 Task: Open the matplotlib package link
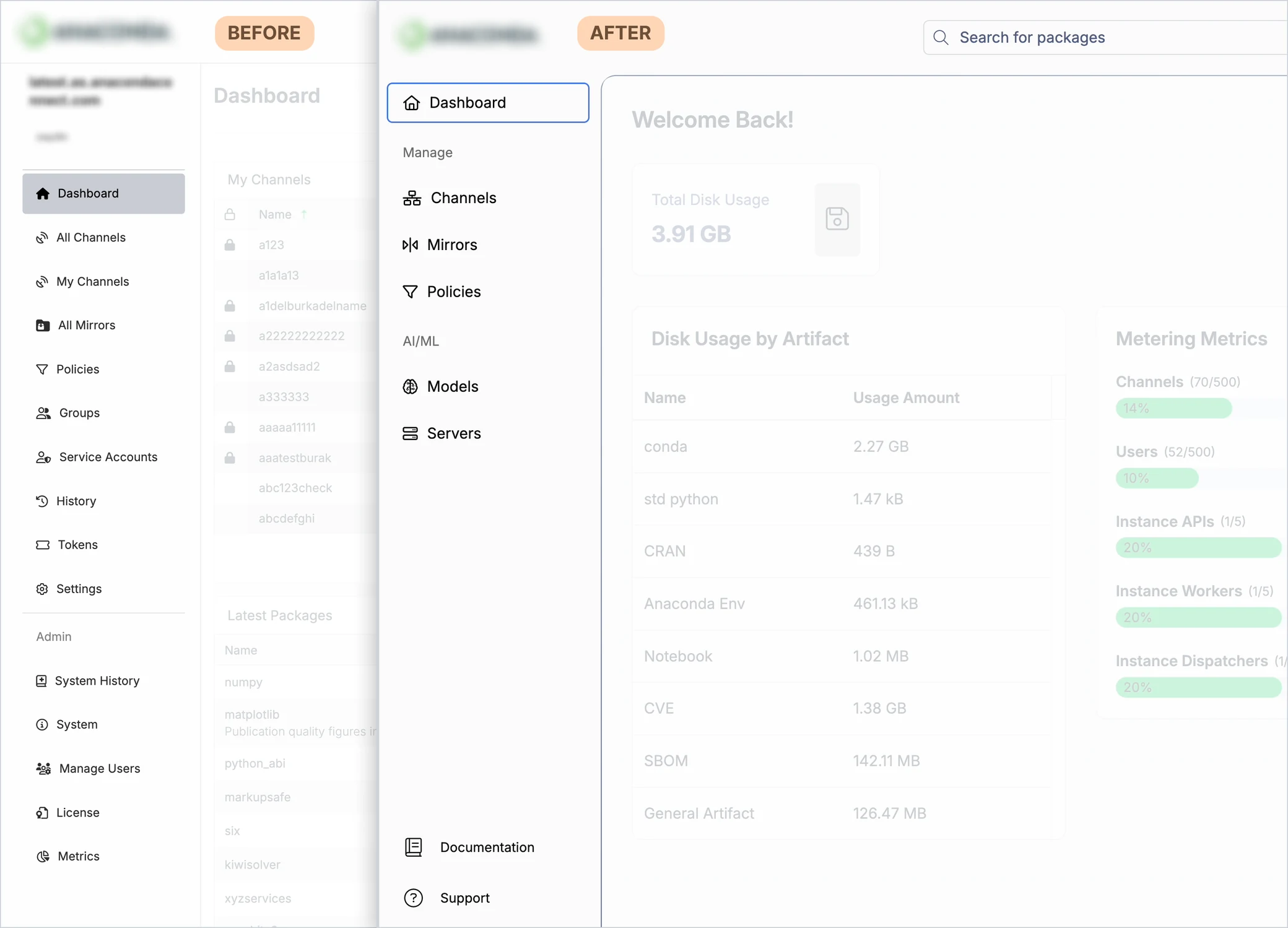pos(252,714)
